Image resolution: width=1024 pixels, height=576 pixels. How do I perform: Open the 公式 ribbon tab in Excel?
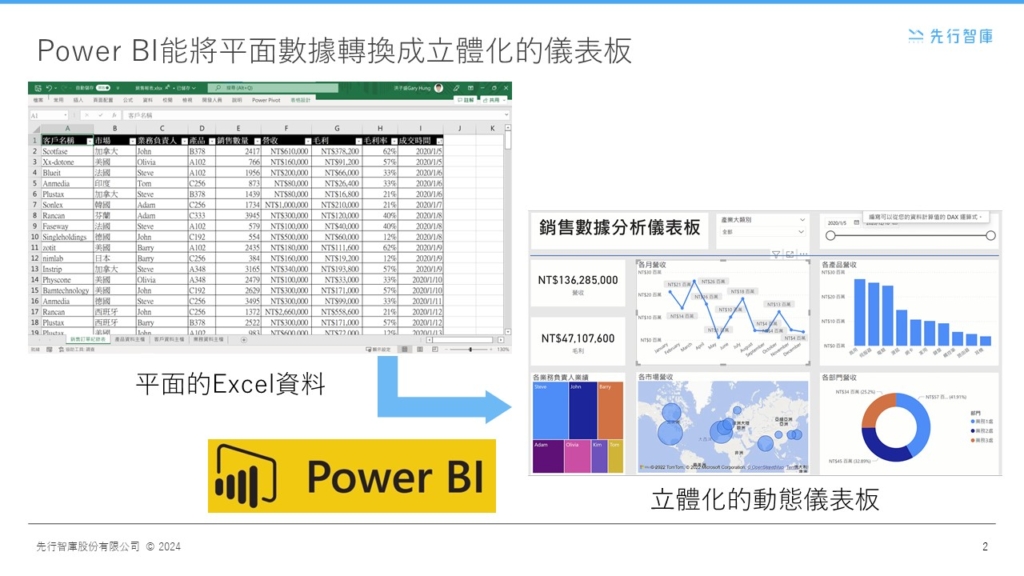128,100
